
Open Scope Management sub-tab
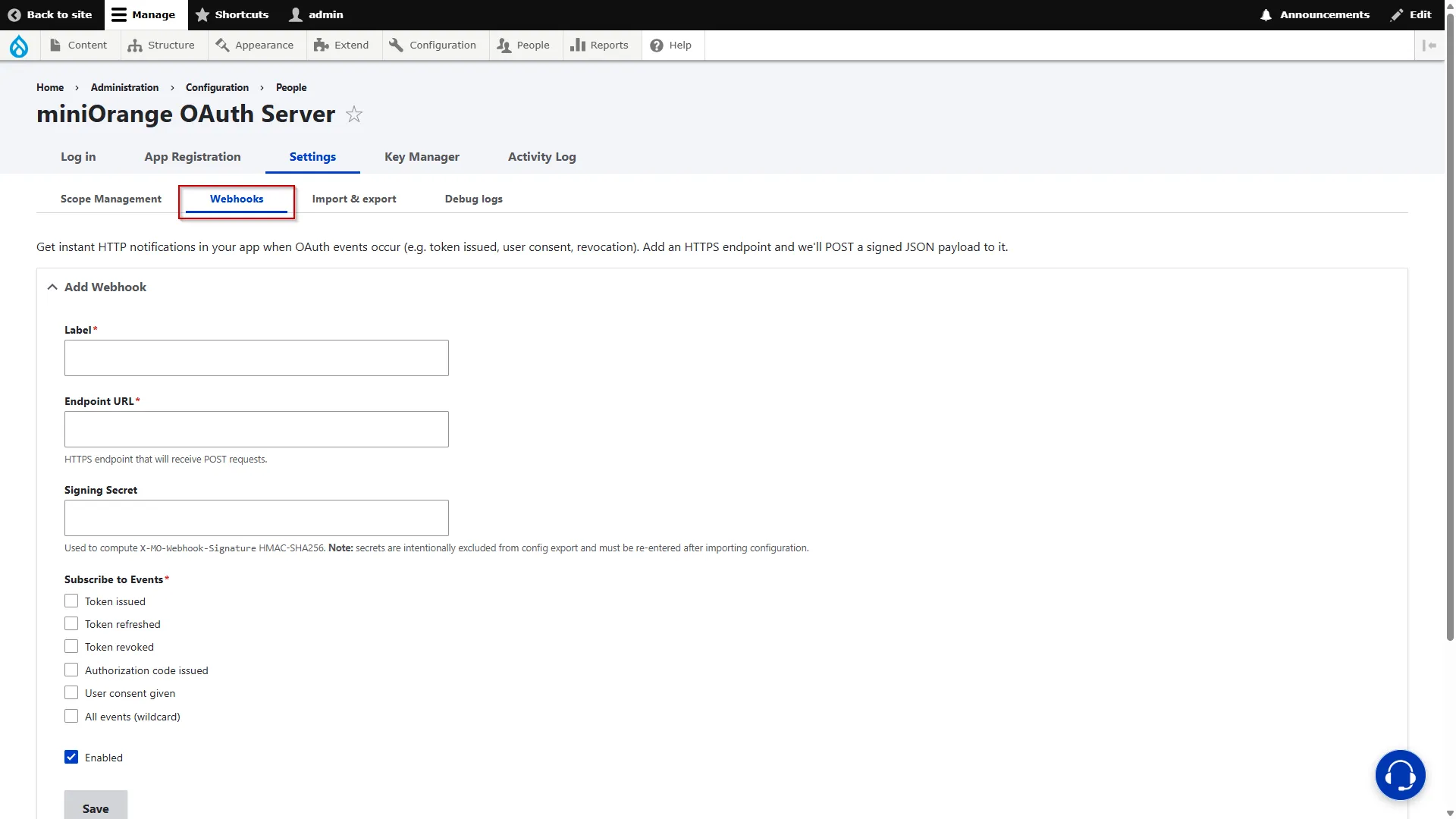111,199
